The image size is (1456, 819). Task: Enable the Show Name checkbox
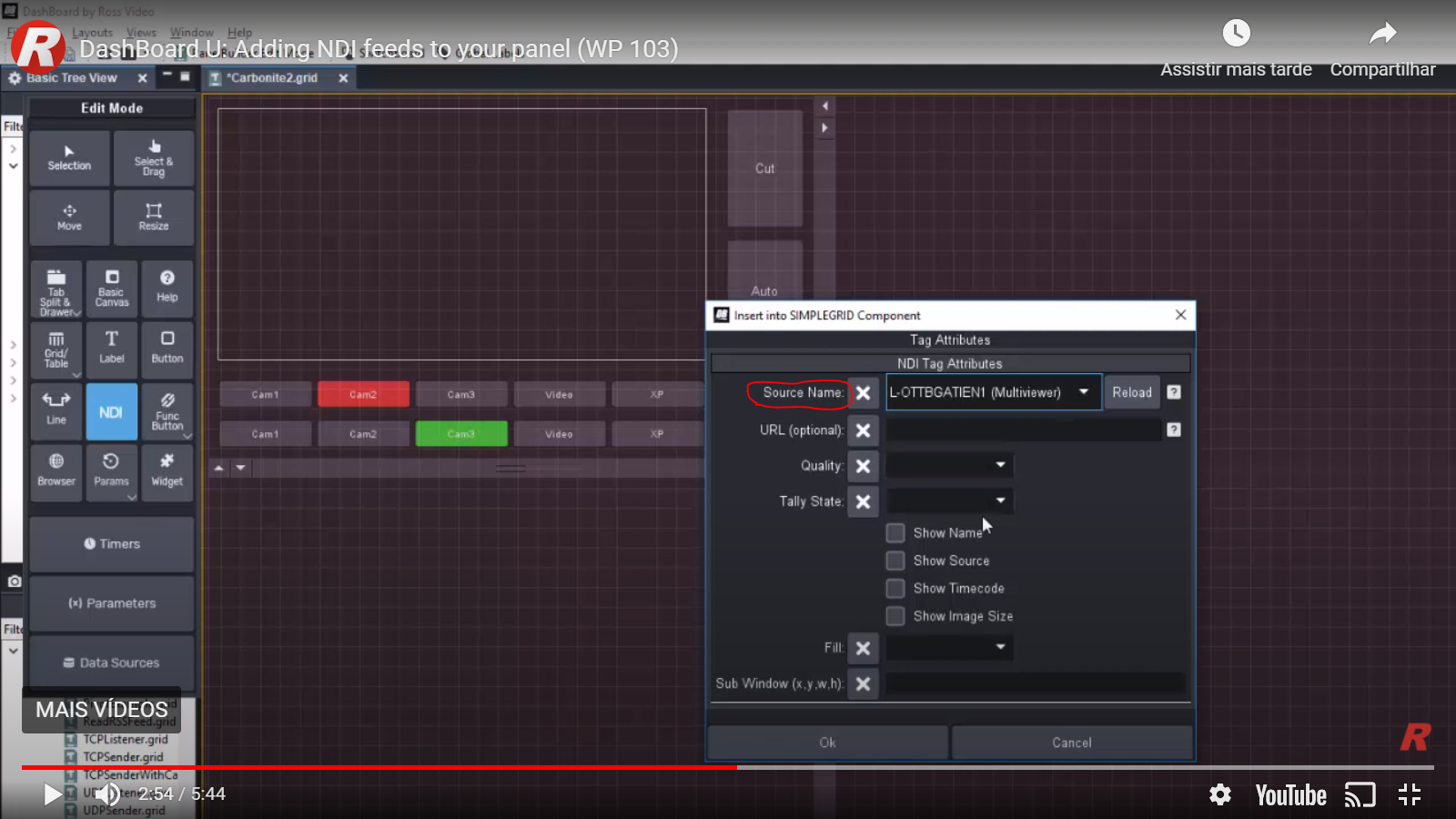click(x=895, y=533)
